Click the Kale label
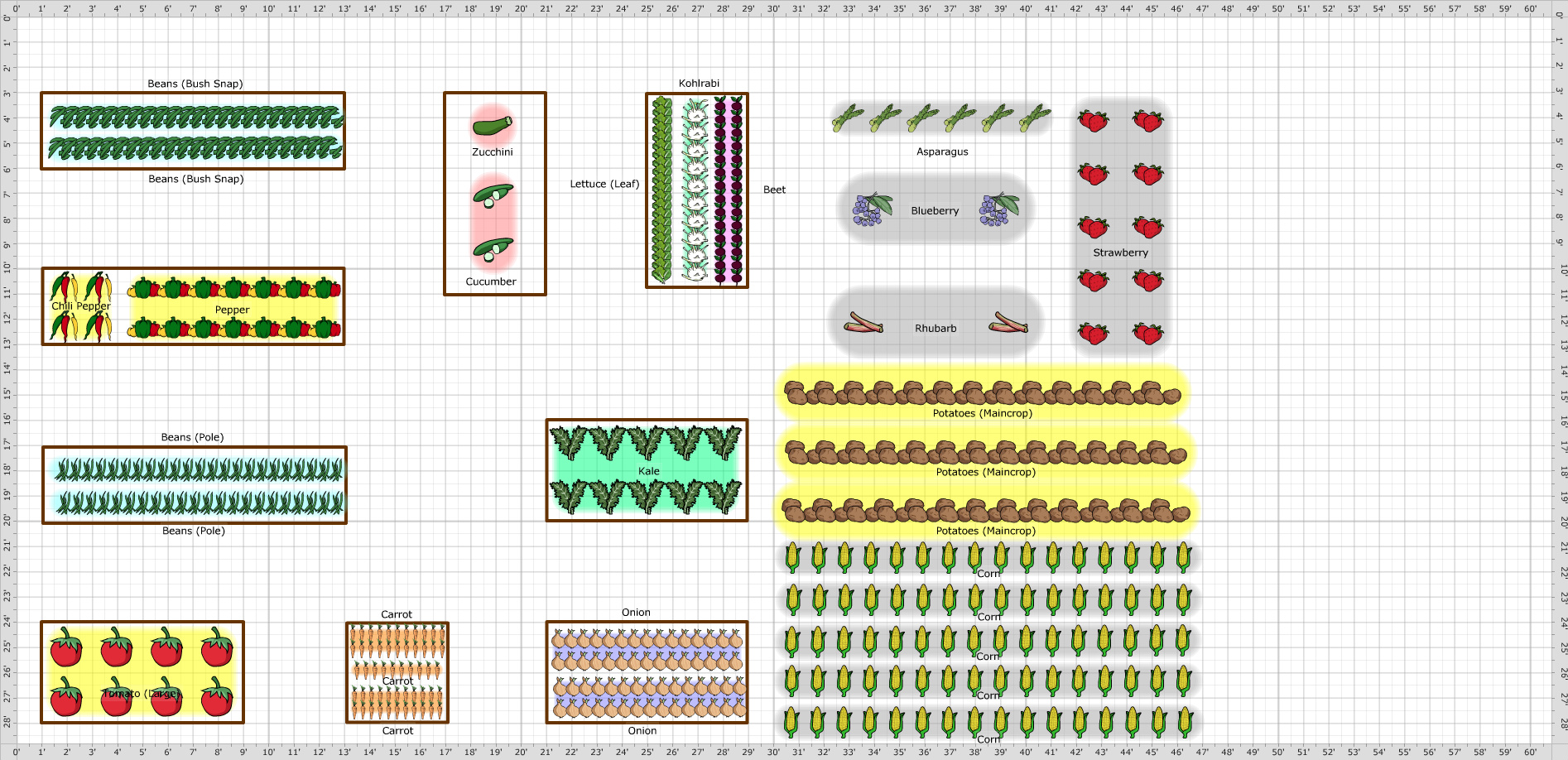 pyautogui.click(x=649, y=471)
